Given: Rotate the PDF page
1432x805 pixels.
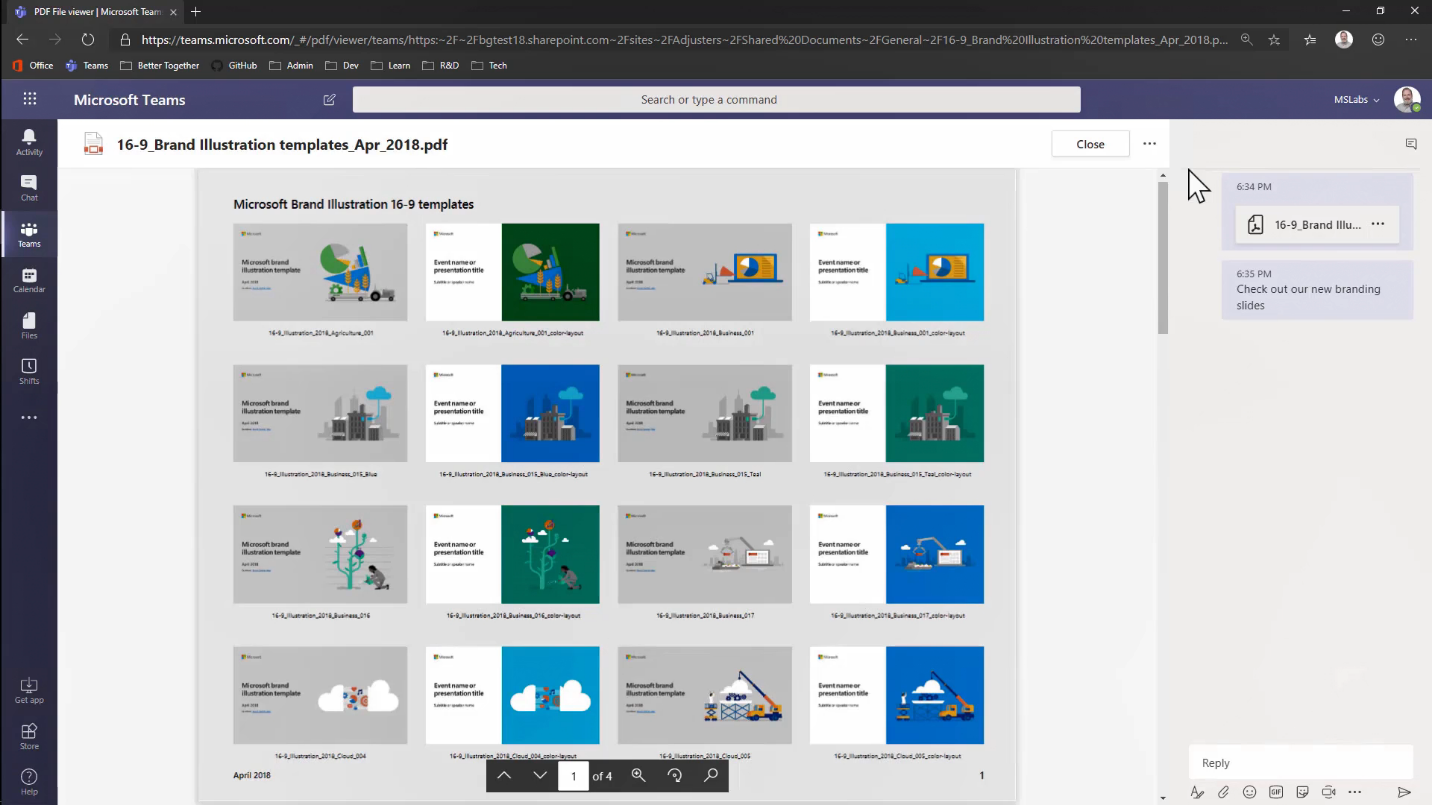Looking at the screenshot, I should tap(674, 775).
